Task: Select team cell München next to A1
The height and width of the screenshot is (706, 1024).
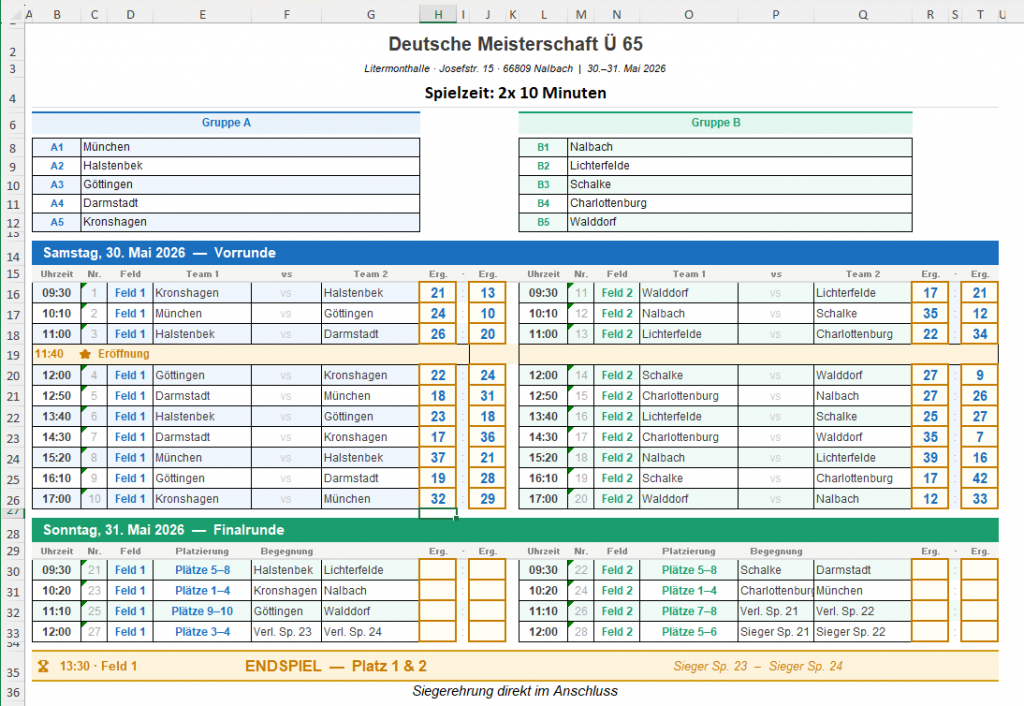Action: 250,147
